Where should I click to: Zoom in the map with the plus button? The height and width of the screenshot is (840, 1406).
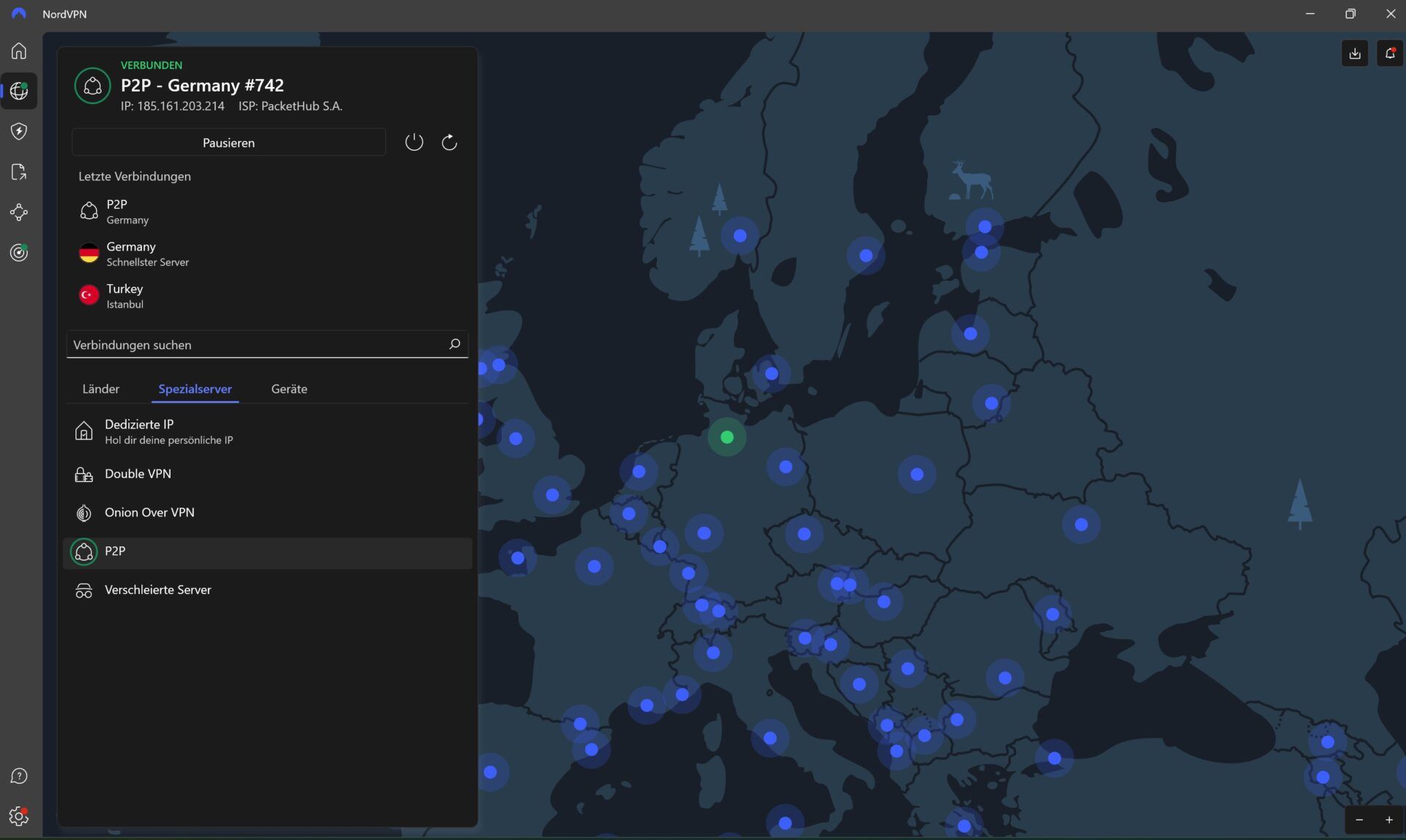tap(1388, 819)
